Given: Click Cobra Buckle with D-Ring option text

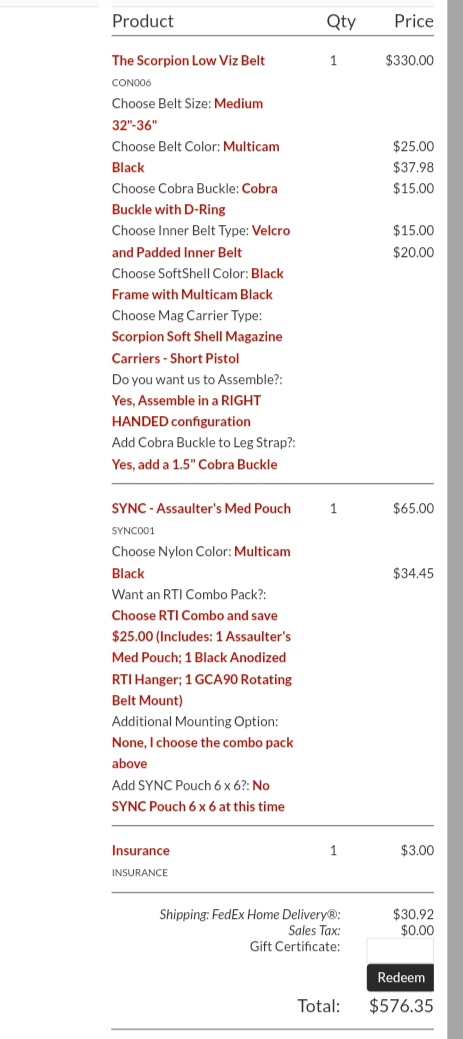Looking at the screenshot, I should (x=195, y=199).
